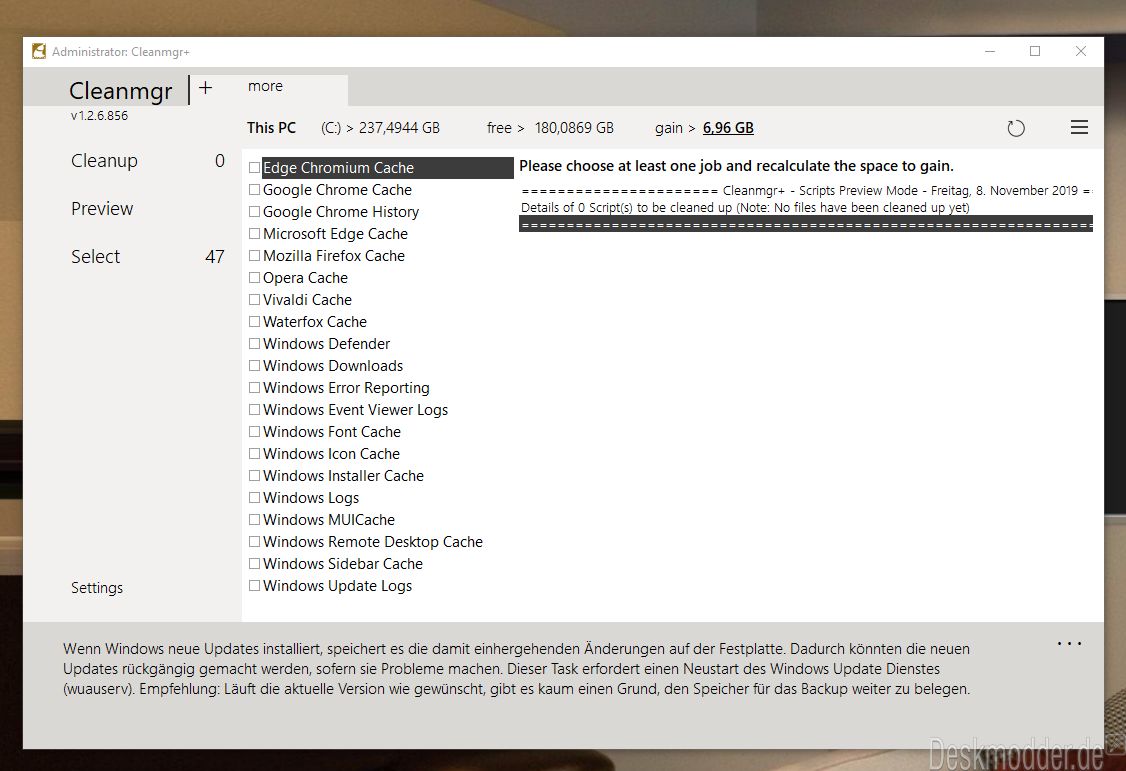Click the German description text about Windows Updates
1126x771 pixels.
pos(516,669)
